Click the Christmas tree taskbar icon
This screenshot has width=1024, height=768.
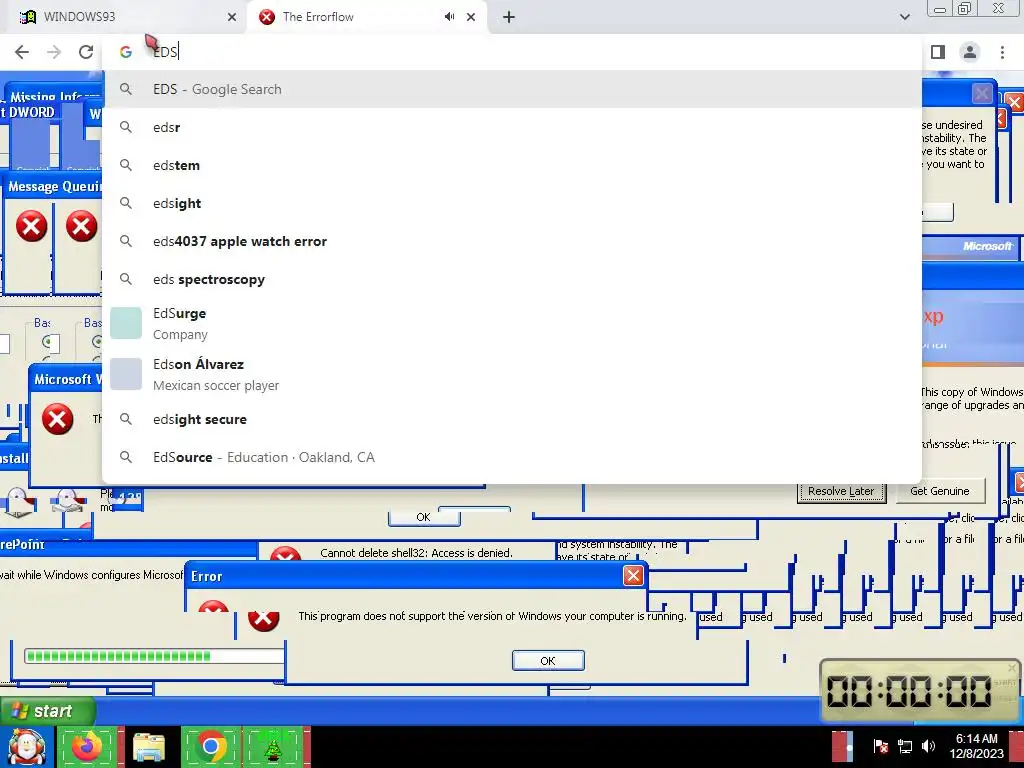point(273,747)
